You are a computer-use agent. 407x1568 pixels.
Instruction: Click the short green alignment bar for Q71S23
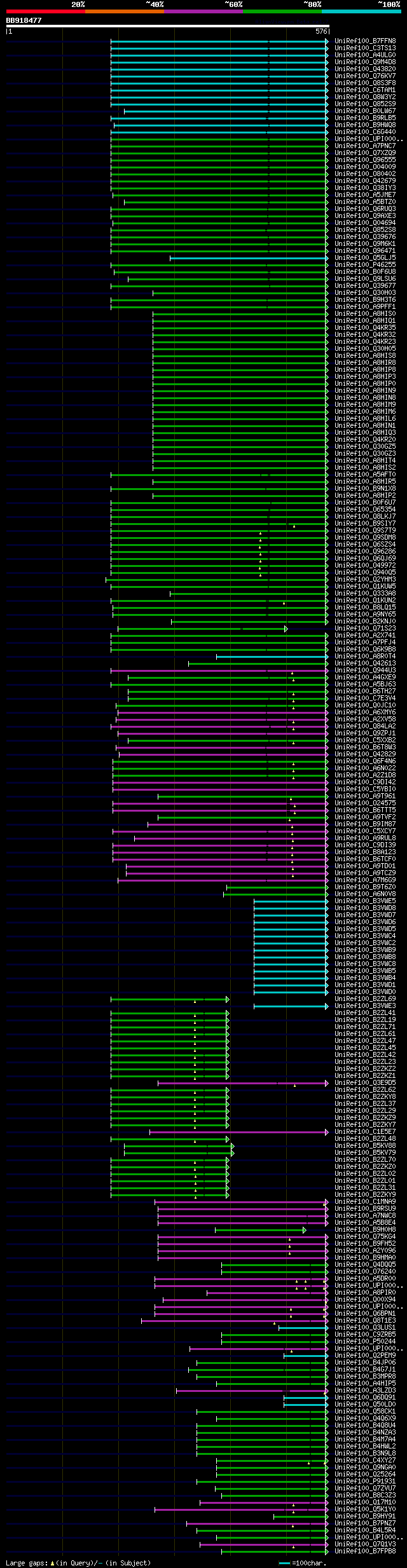point(202,629)
